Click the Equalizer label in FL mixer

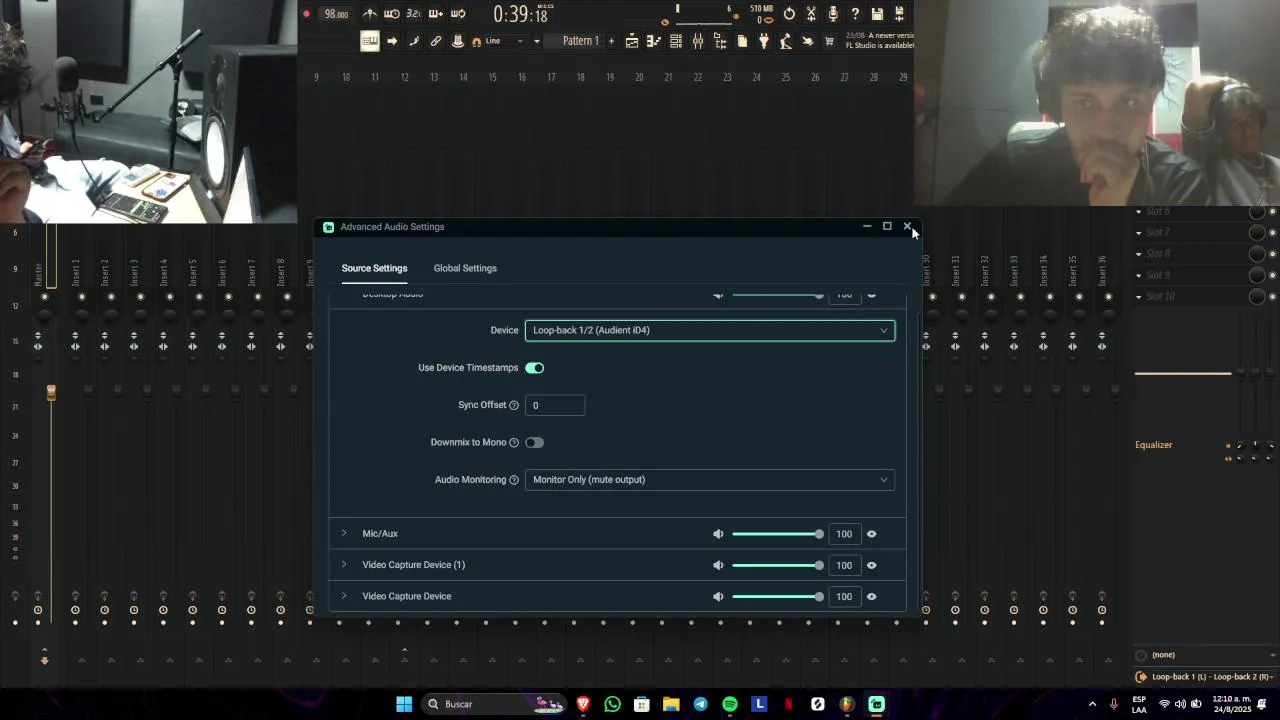pos(1153,445)
